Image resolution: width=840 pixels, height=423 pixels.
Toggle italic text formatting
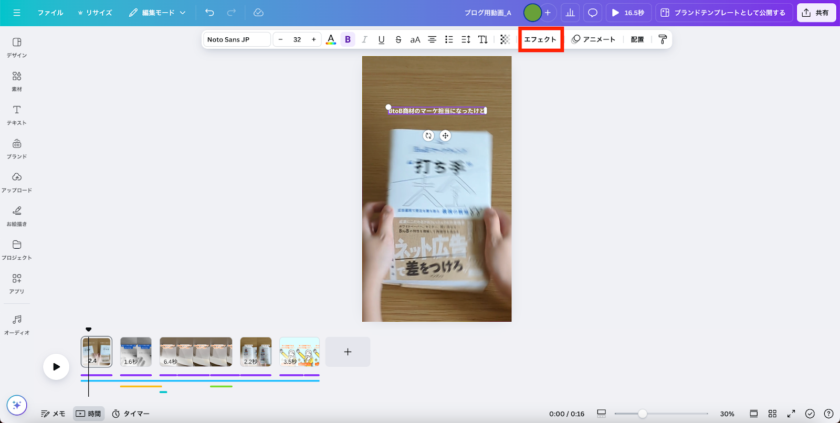[x=364, y=39]
